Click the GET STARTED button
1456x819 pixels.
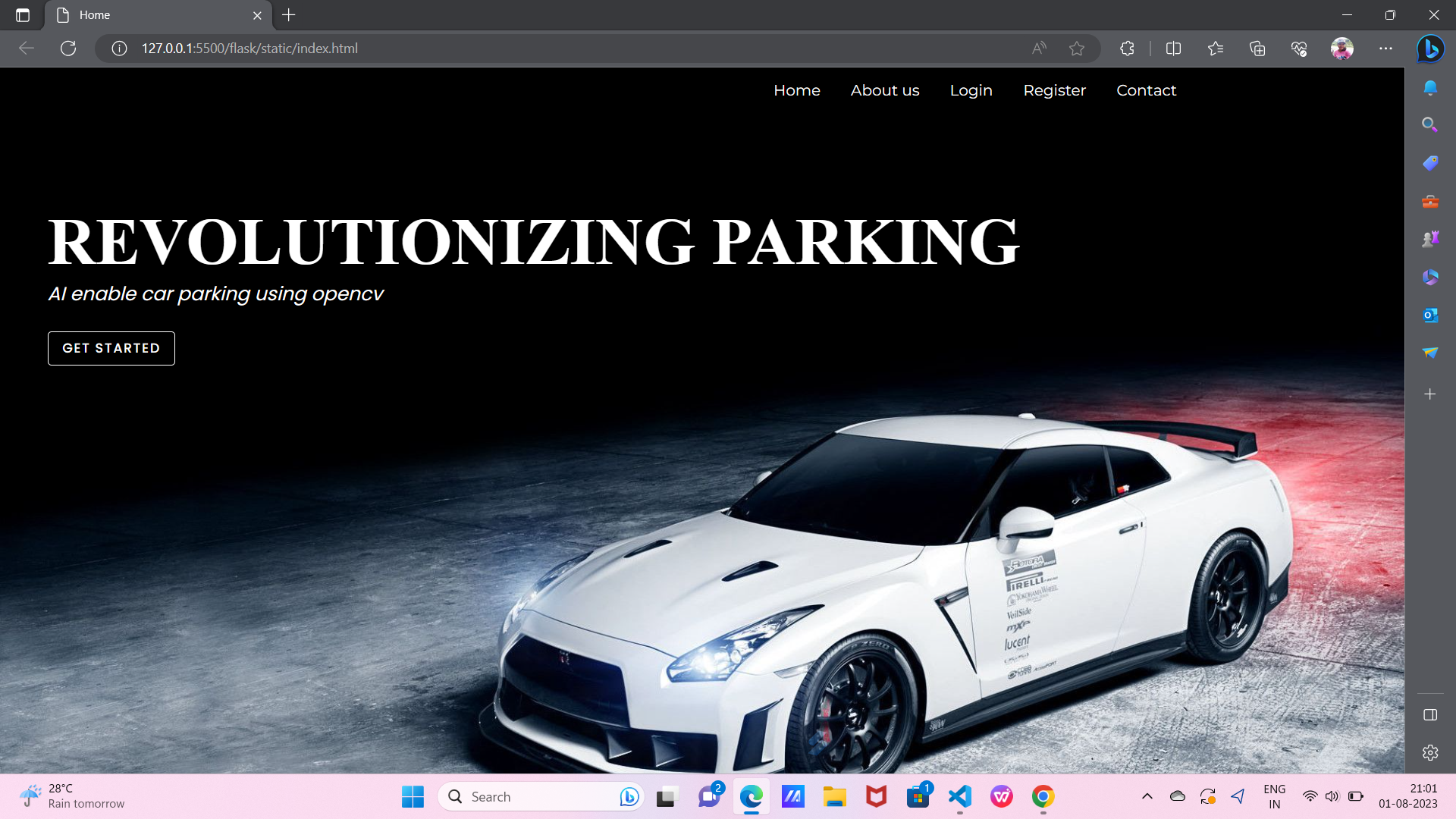[x=111, y=348]
